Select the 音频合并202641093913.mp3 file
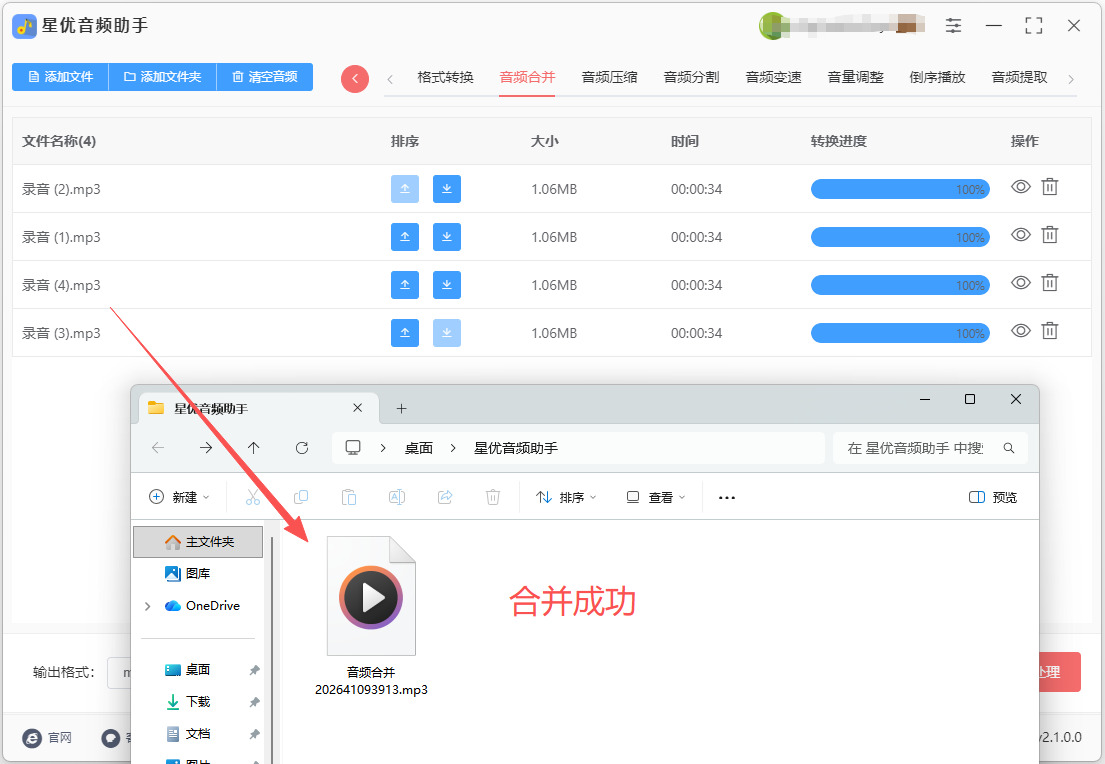1105x764 pixels. click(x=371, y=617)
